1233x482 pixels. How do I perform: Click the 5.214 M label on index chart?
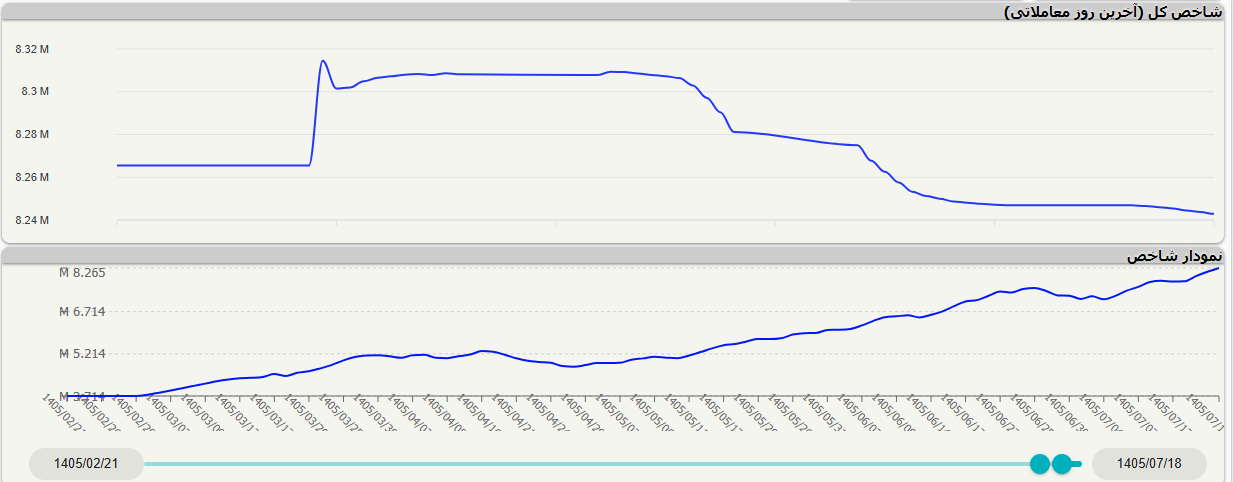(82, 354)
